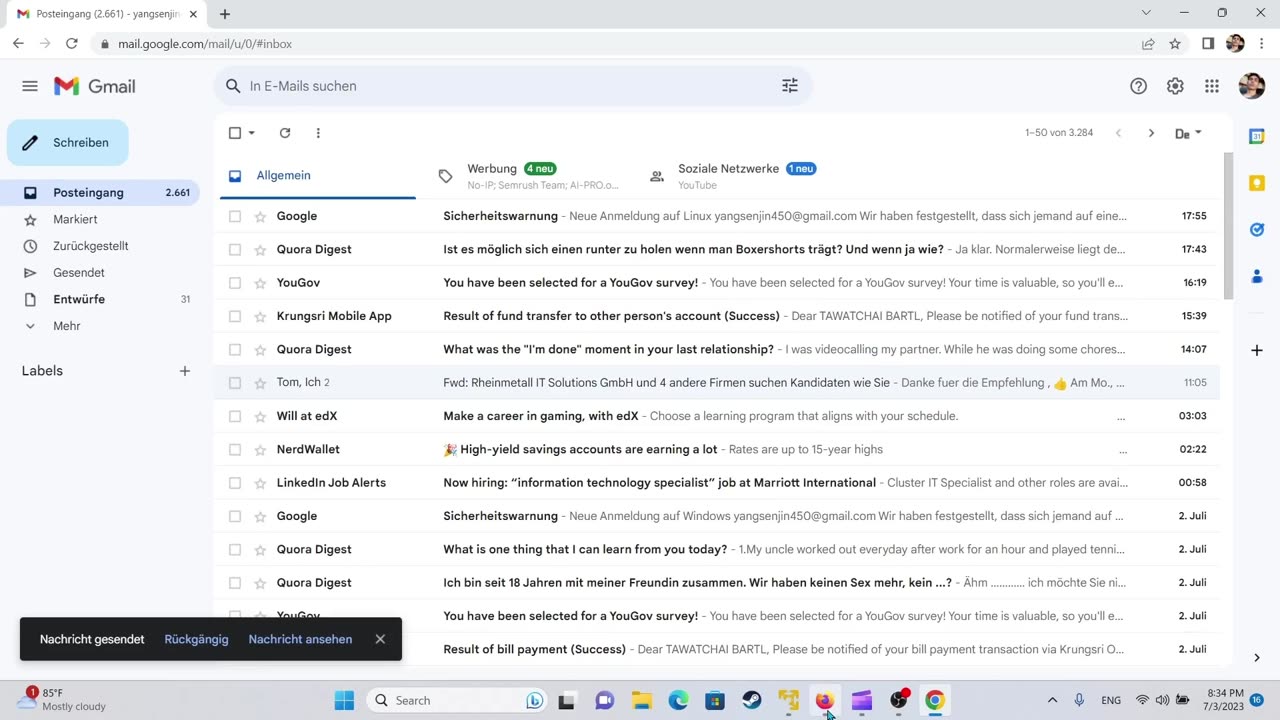This screenshot has height=720, width=1280.
Task: Click the browser address bar URL
Action: pyautogui.click(x=205, y=44)
